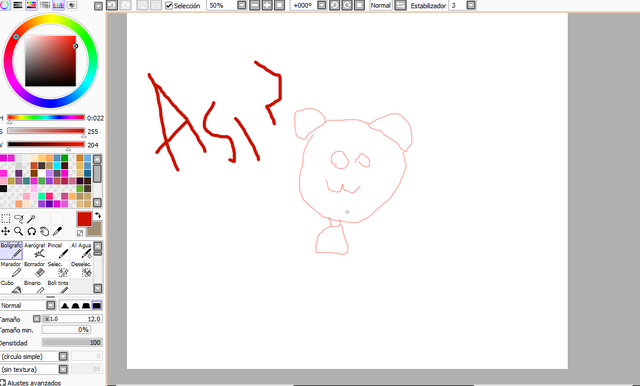640x386 pixels.
Task: Toggle the swatches panel icon
Action: (58, 5)
